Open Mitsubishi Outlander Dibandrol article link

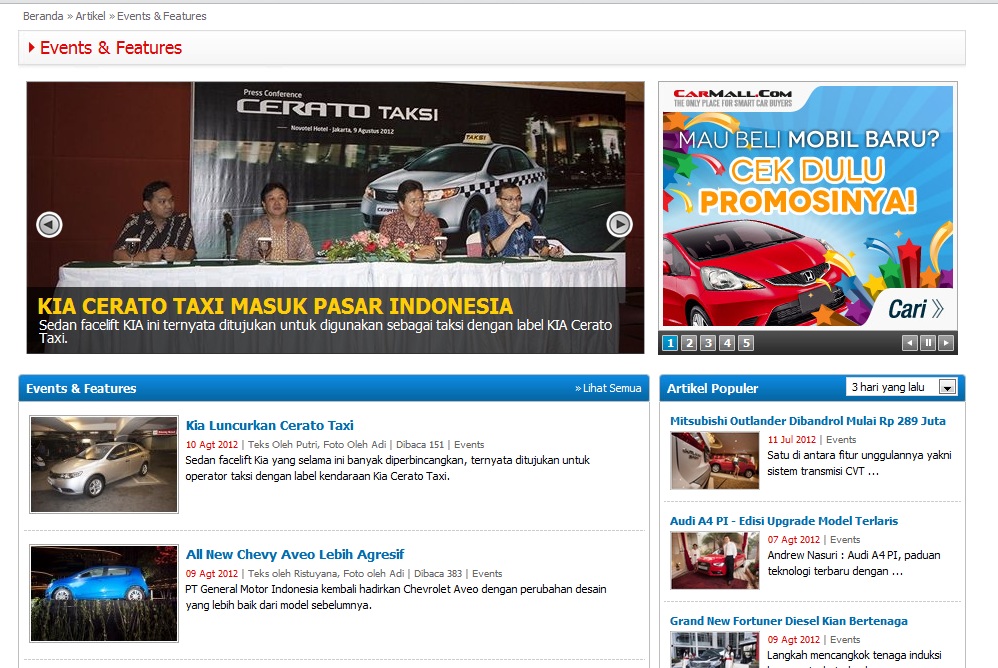(807, 421)
